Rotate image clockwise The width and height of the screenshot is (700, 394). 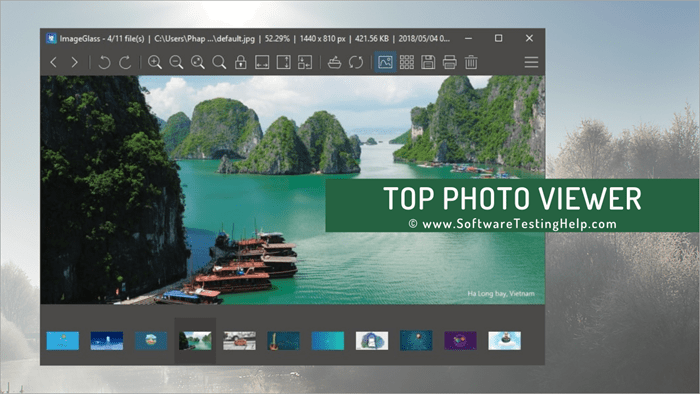[125, 62]
